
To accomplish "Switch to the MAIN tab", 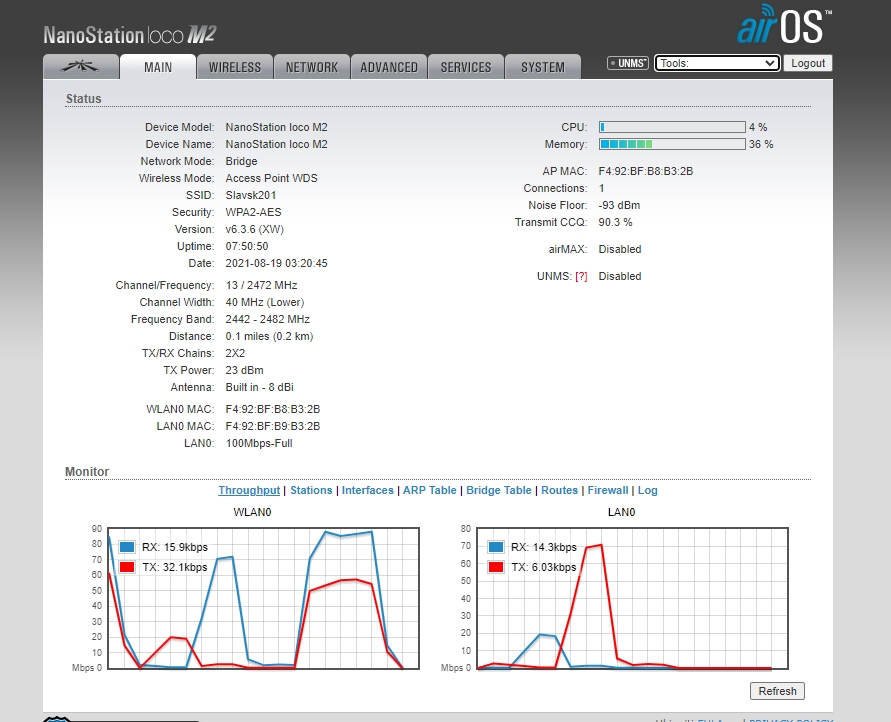I will pyautogui.click(x=158, y=67).
